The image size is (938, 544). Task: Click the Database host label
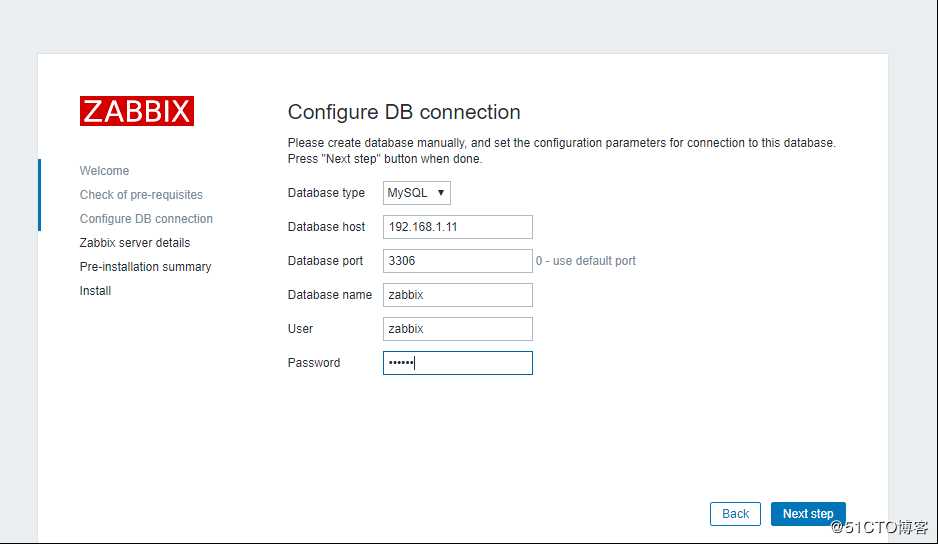click(x=326, y=227)
